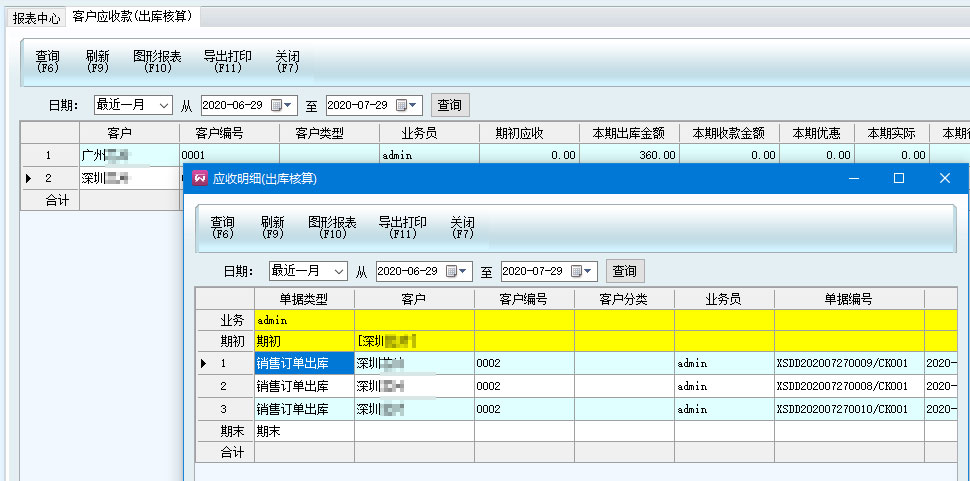Open calendar picker for main window start date 2020-06-29

(281, 105)
